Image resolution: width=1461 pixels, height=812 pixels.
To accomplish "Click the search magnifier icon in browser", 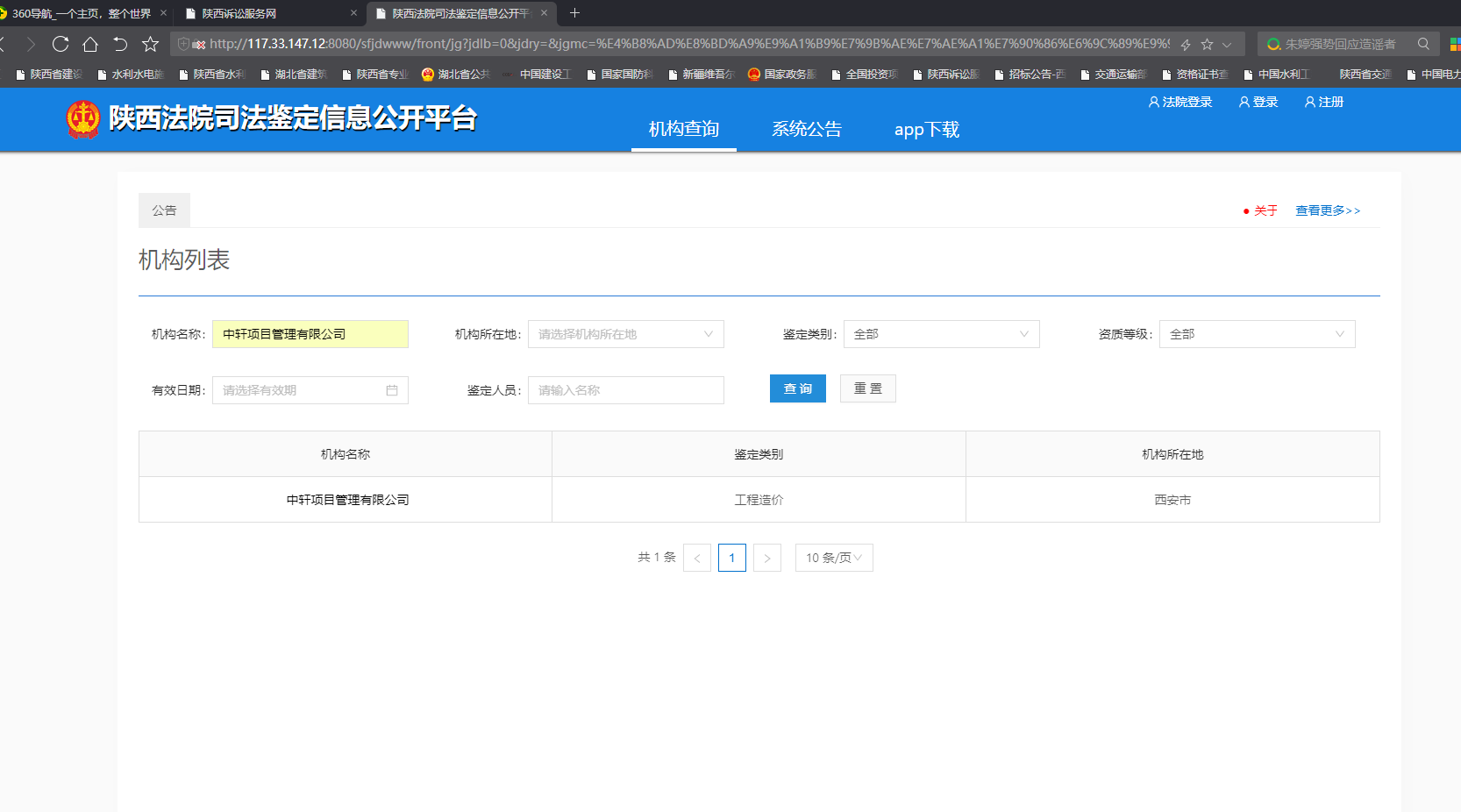I will click(1423, 44).
